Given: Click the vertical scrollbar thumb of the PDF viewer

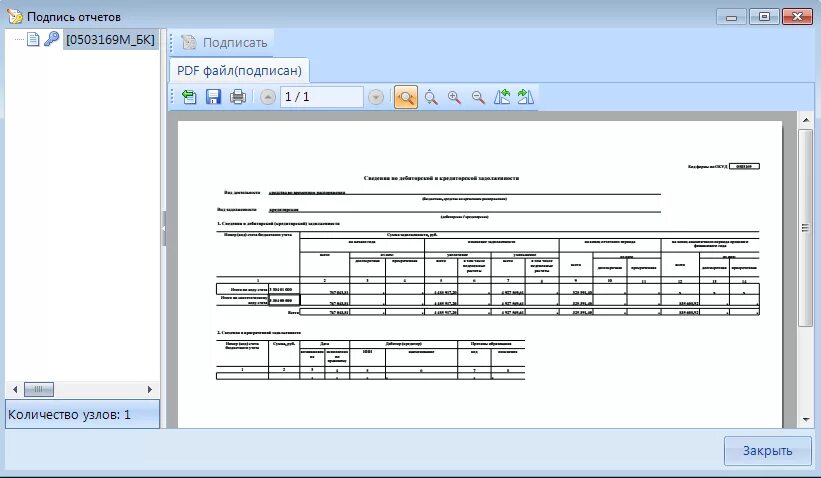Looking at the screenshot, I should tap(806, 228).
